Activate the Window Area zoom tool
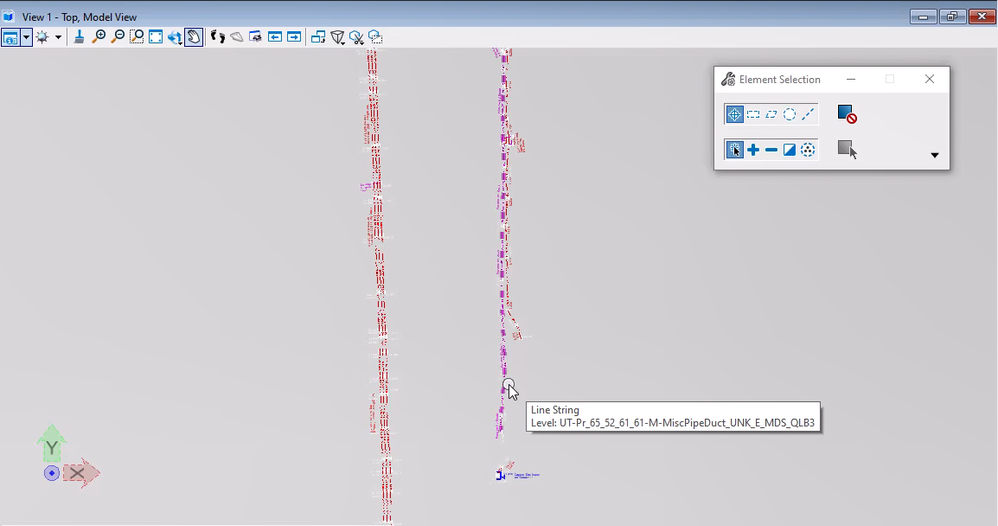 [137, 38]
